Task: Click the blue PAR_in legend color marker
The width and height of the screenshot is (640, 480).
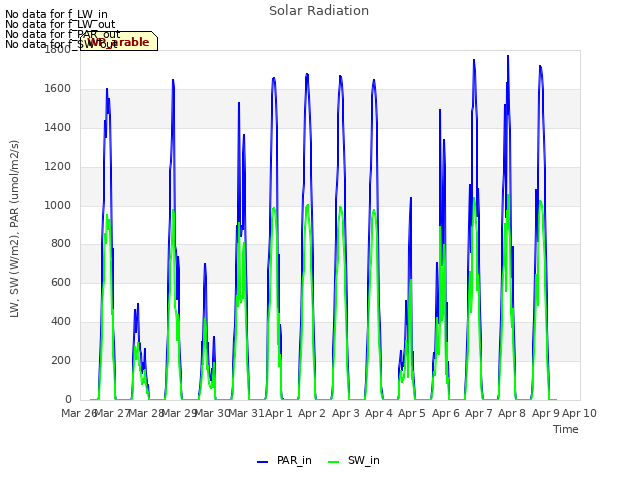Action: click(262, 461)
